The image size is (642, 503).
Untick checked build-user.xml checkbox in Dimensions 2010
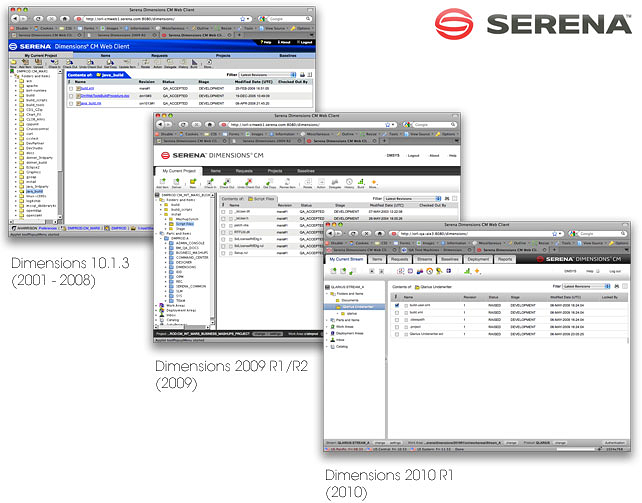(x=397, y=305)
